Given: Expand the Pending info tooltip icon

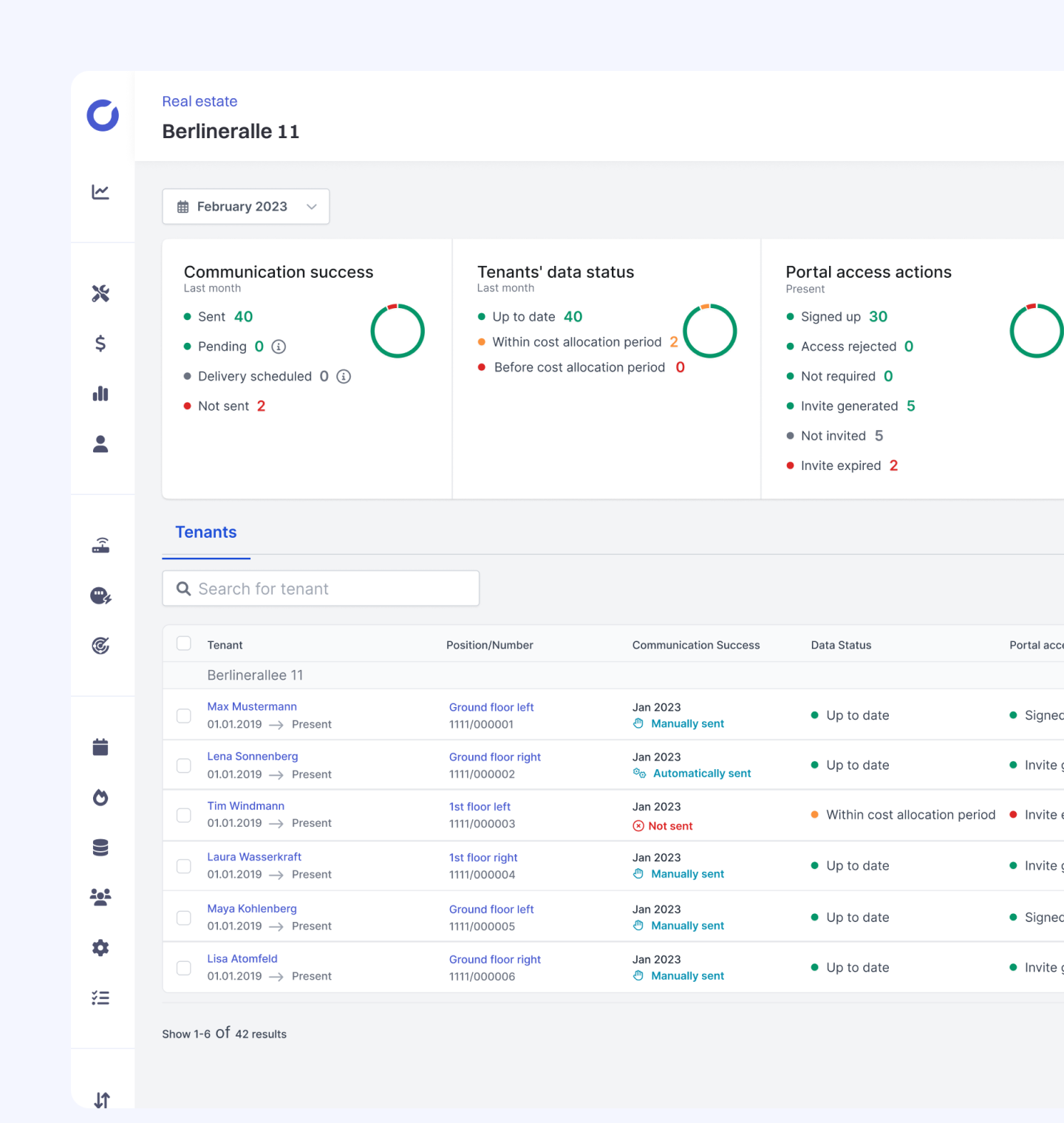Looking at the screenshot, I should (278, 346).
